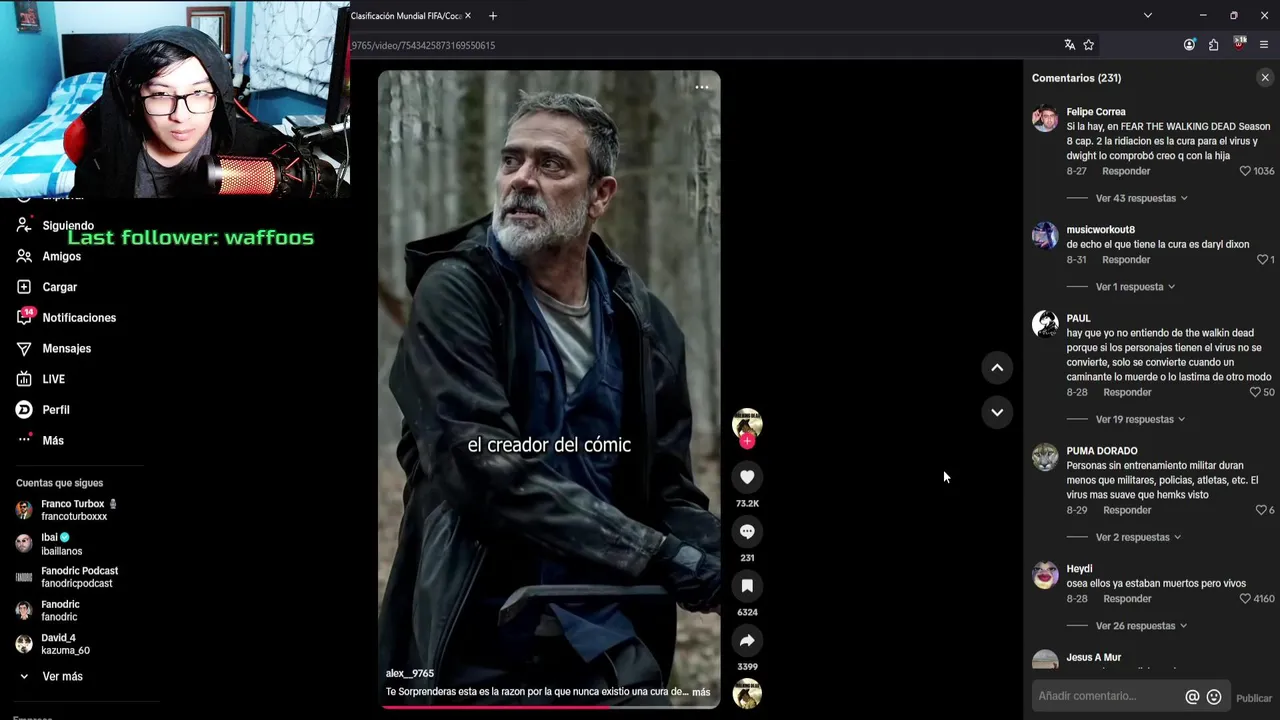
Task: Bookmark the video with the save icon
Action: click(x=747, y=586)
